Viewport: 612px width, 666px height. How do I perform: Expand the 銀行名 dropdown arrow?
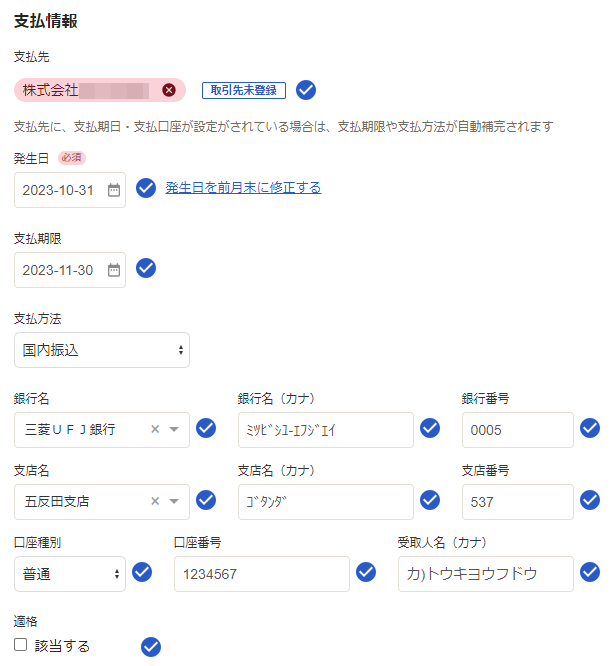(174, 430)
